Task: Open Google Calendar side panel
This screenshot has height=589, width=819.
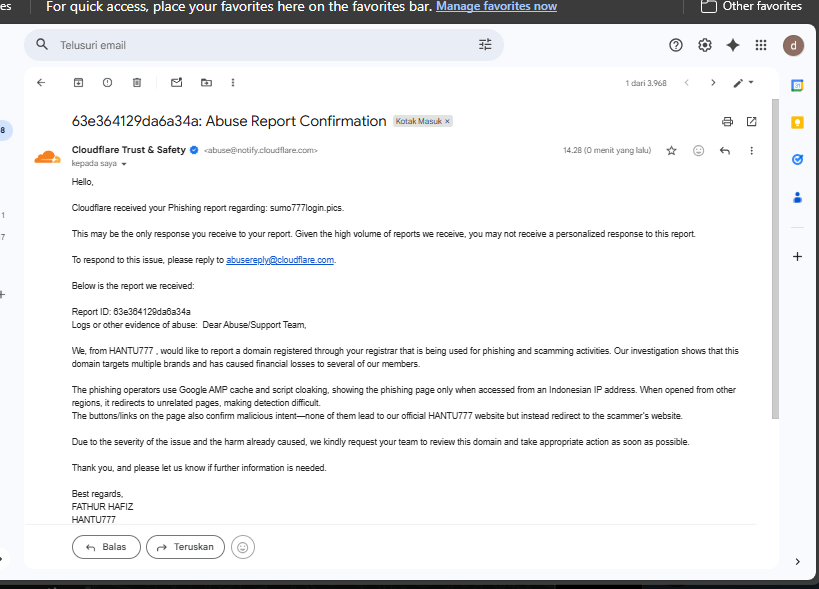Action: [797, 85]
